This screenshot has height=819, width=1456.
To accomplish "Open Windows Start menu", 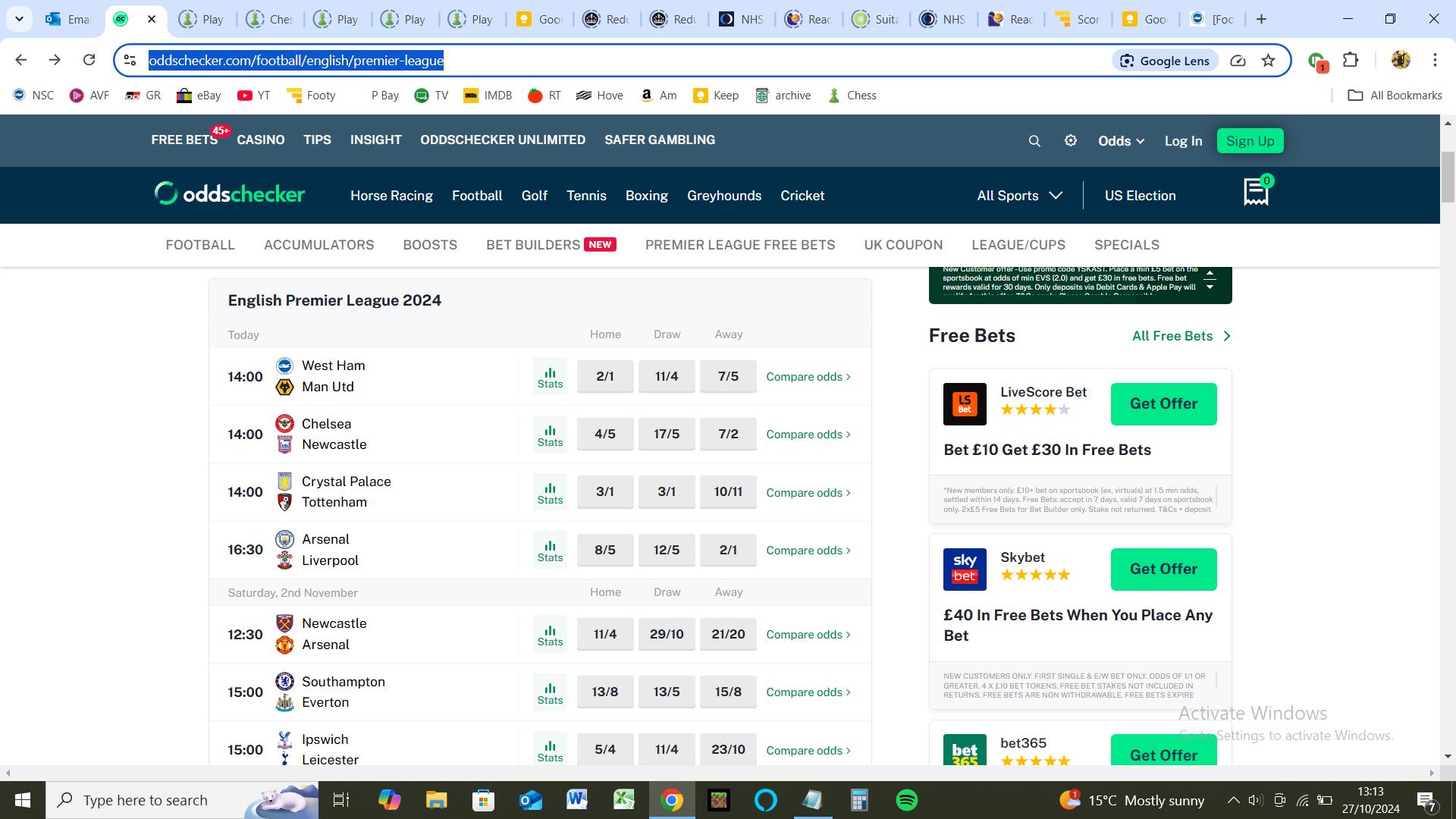I will (23, 800).
